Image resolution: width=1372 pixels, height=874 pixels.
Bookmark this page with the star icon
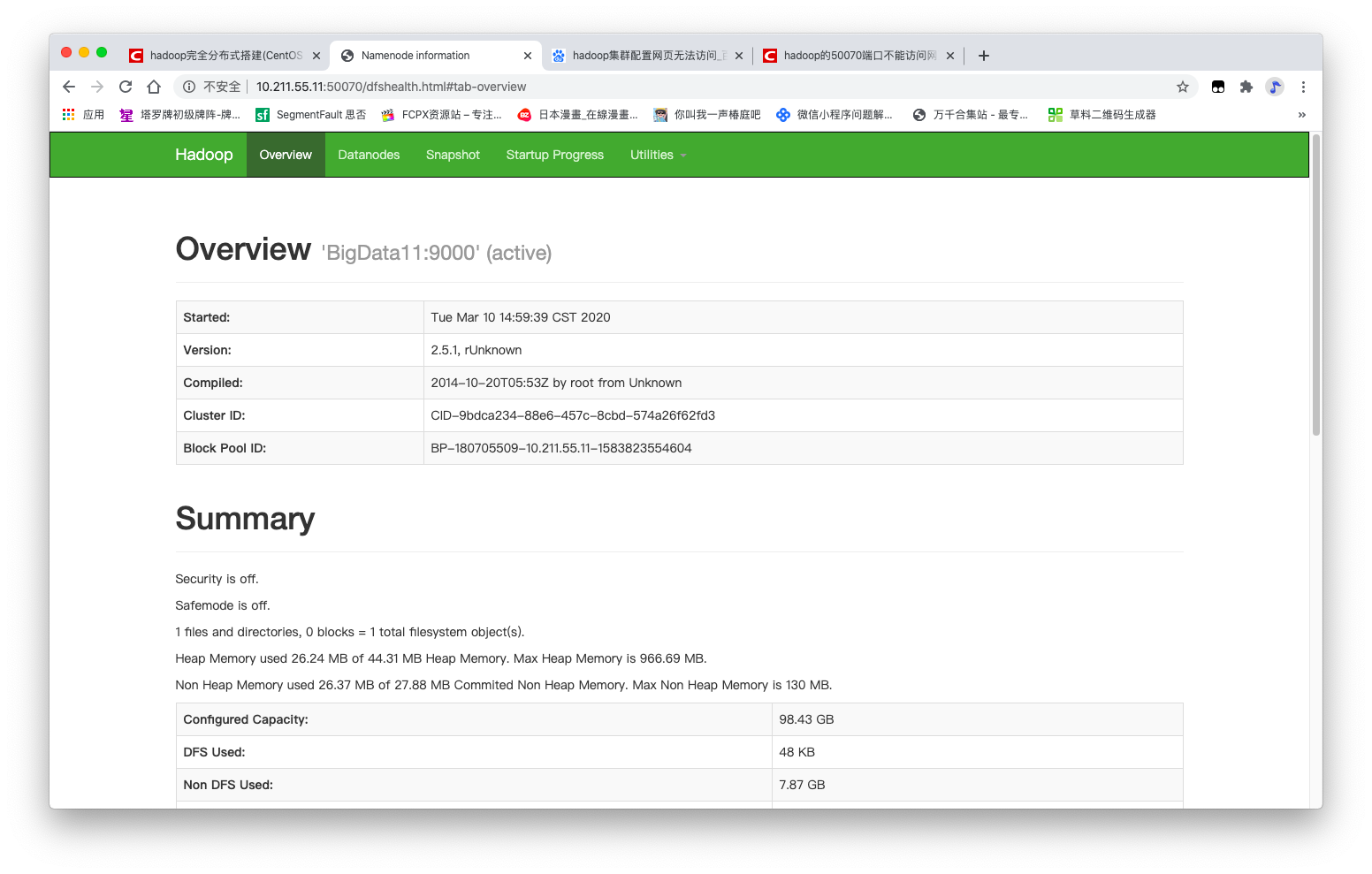click(x=1183, y=87)
